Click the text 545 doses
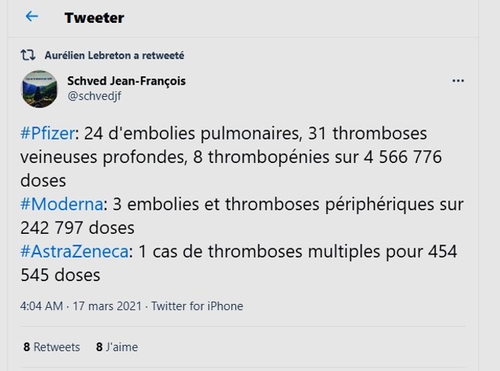 click(x=60, y=275)
